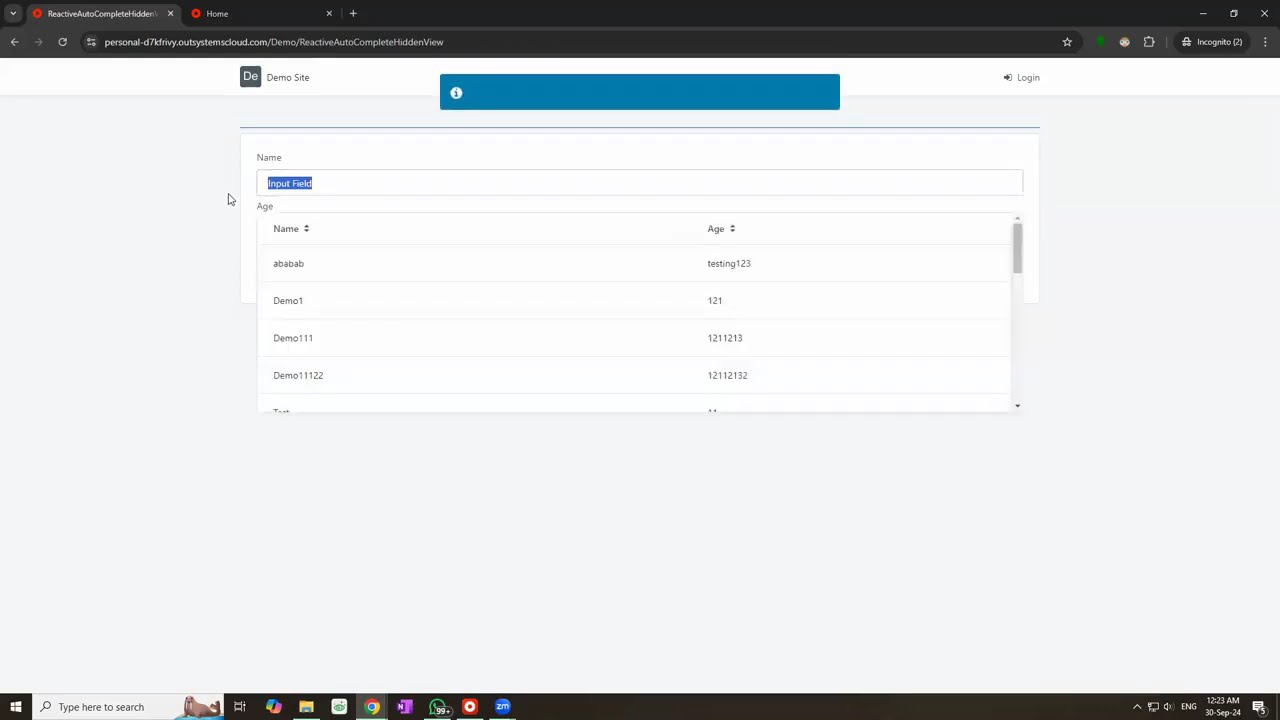
Task: Open Chrome three-dot menu
Action: coord(1265,42)
